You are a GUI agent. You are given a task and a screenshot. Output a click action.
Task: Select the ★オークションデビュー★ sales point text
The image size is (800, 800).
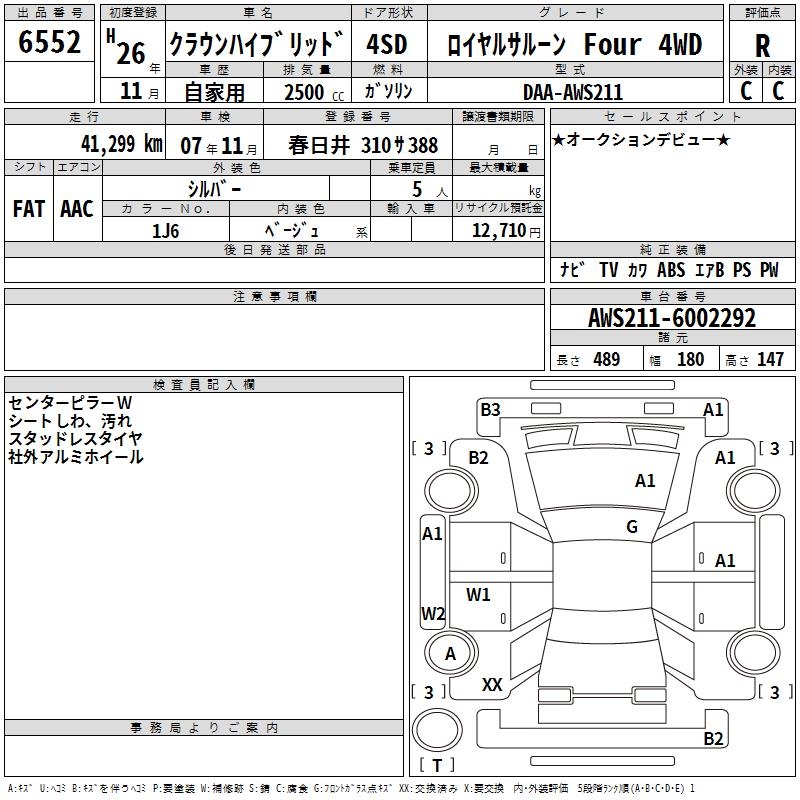pyautogui.click(x=640, y=139)
